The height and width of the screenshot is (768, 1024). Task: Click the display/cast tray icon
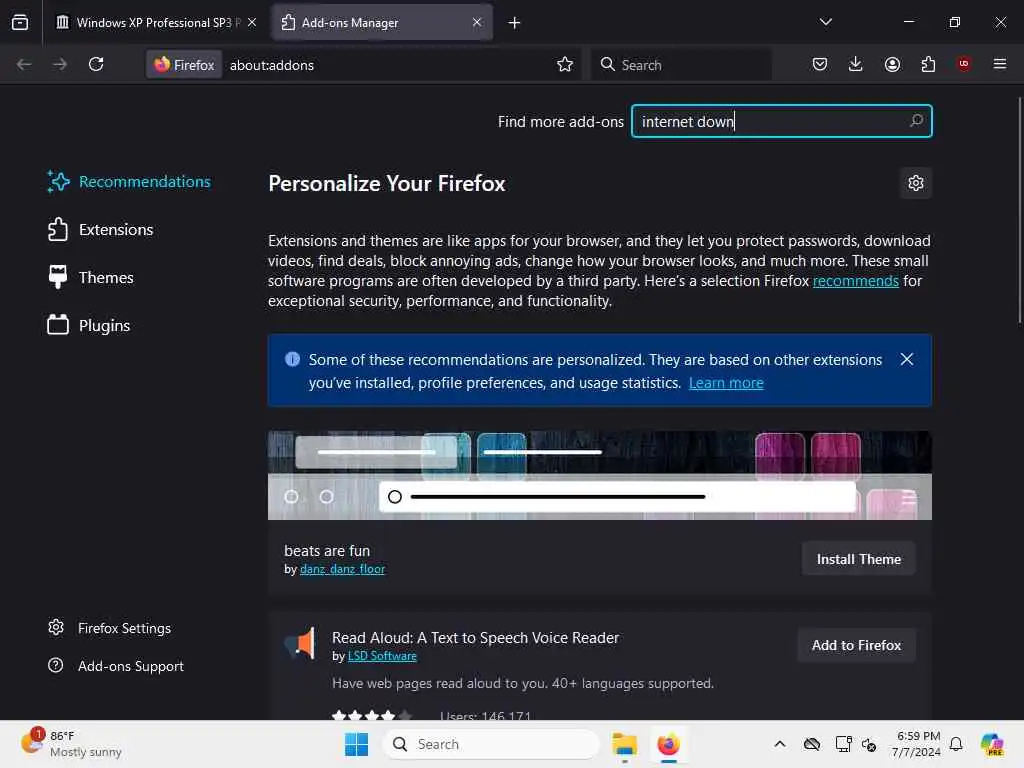point(843,744)
